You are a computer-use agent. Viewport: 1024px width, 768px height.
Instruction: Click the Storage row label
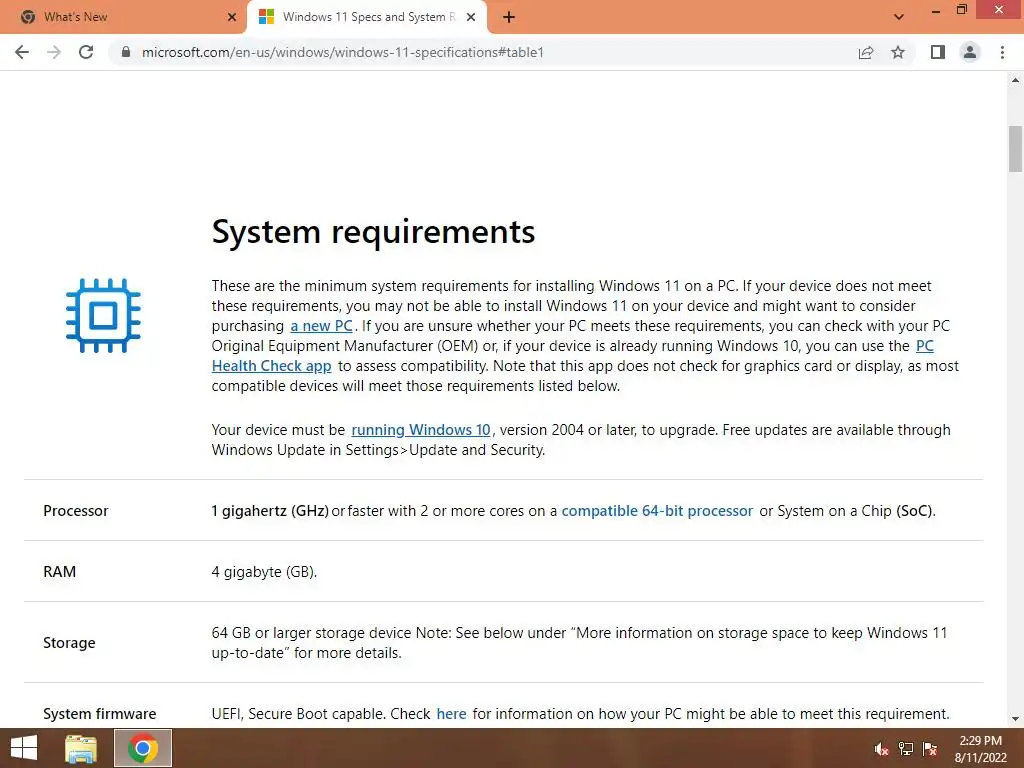coord(69,643)
